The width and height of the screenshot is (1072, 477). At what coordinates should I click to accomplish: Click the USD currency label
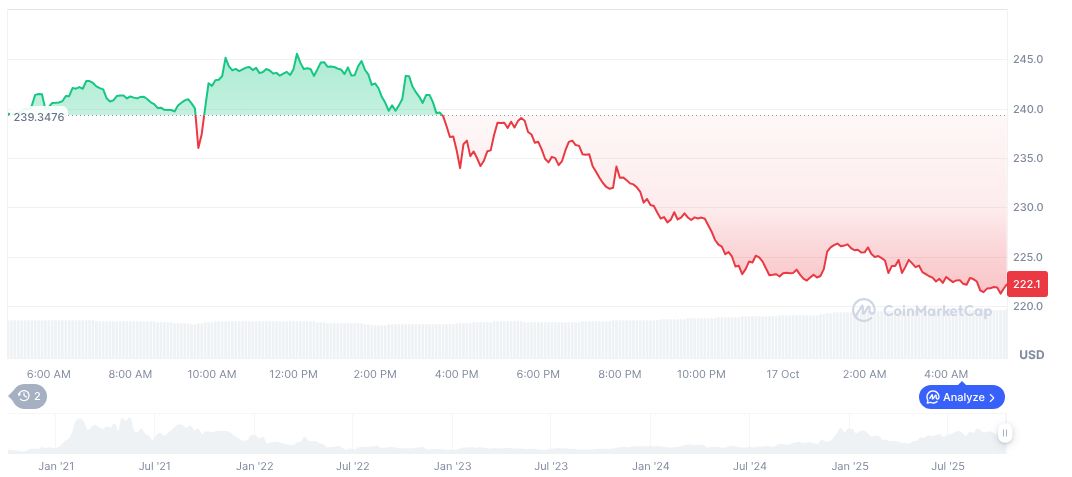coord(1031,355)
